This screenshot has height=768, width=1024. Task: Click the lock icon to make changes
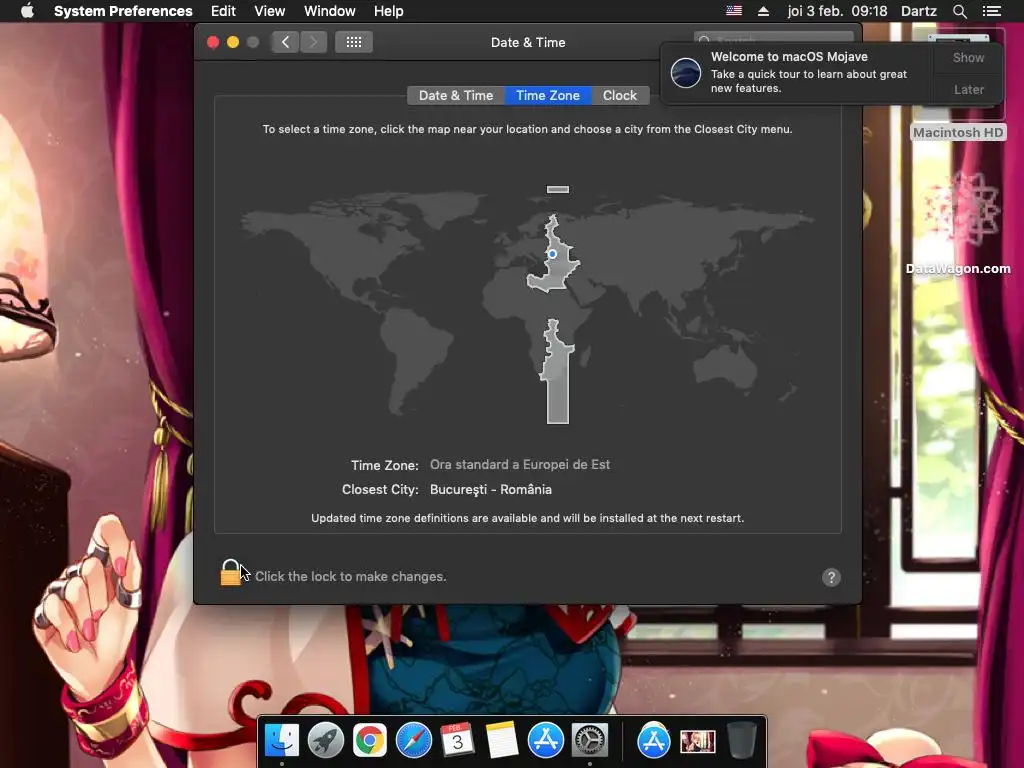[230, 573]
